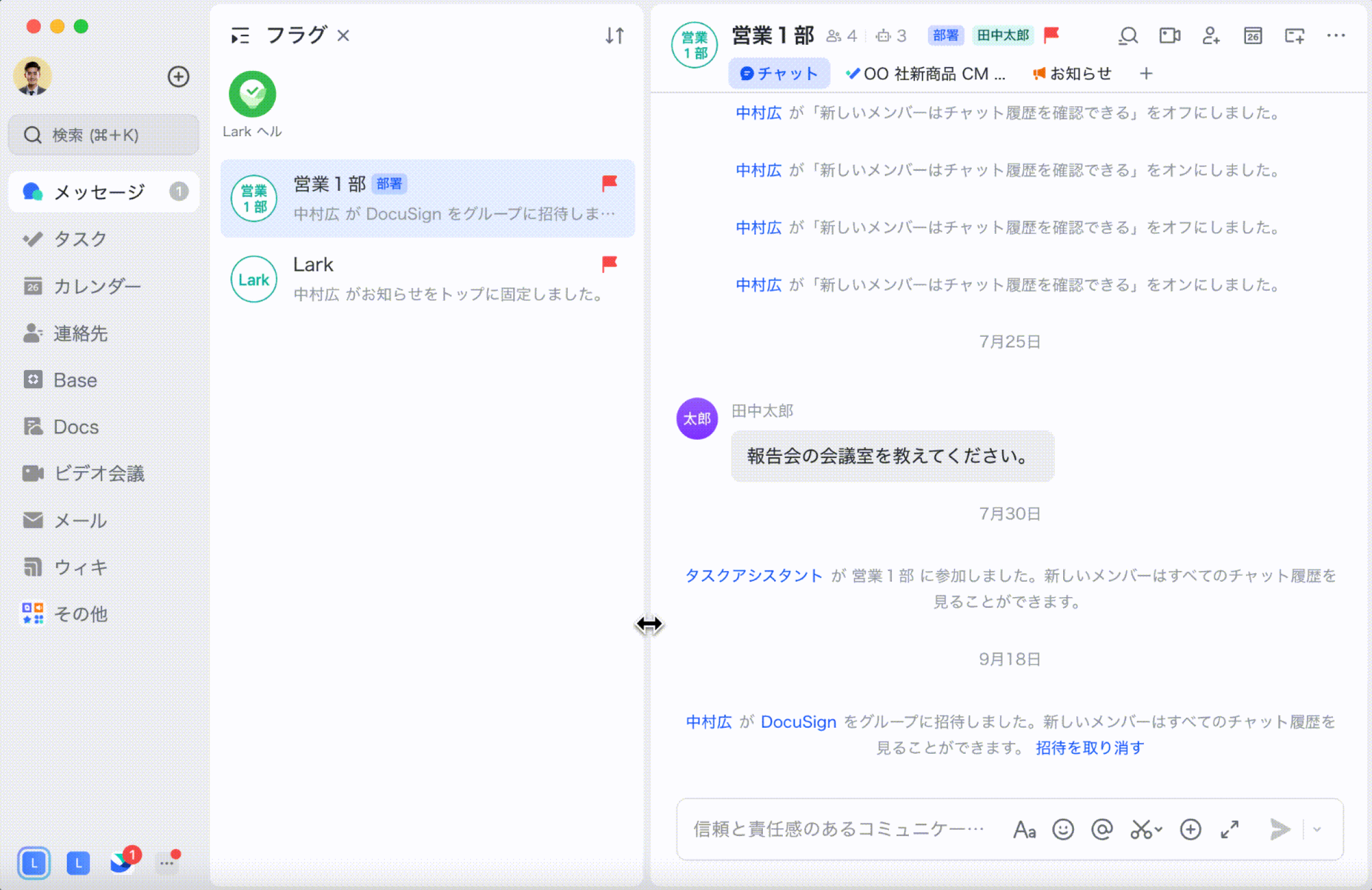
Task: Send the message with the send arrow
Action: point(1281,830)
